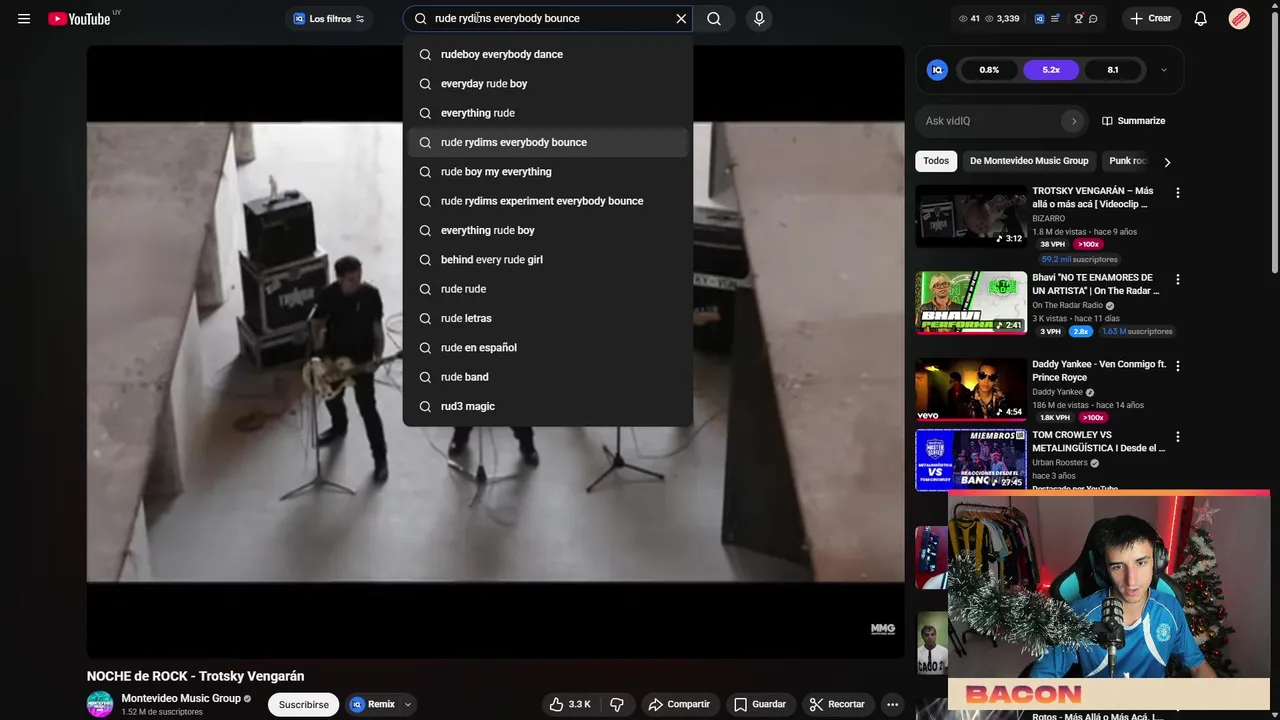Open options for TROTSKY VENGARÁN video

pyautogui.click(x=1177, y=192)
